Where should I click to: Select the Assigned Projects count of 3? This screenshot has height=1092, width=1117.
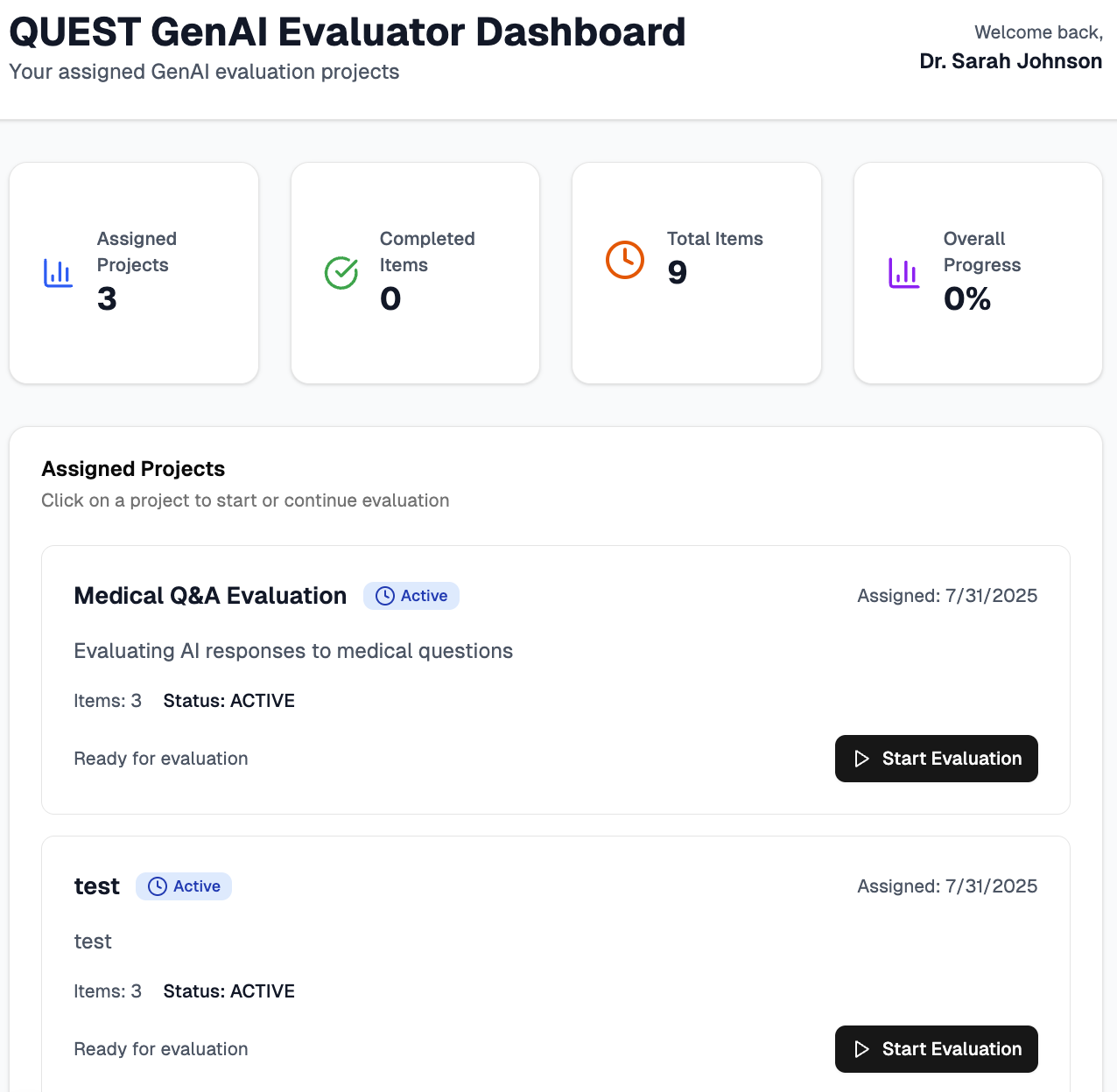(107, 299)
